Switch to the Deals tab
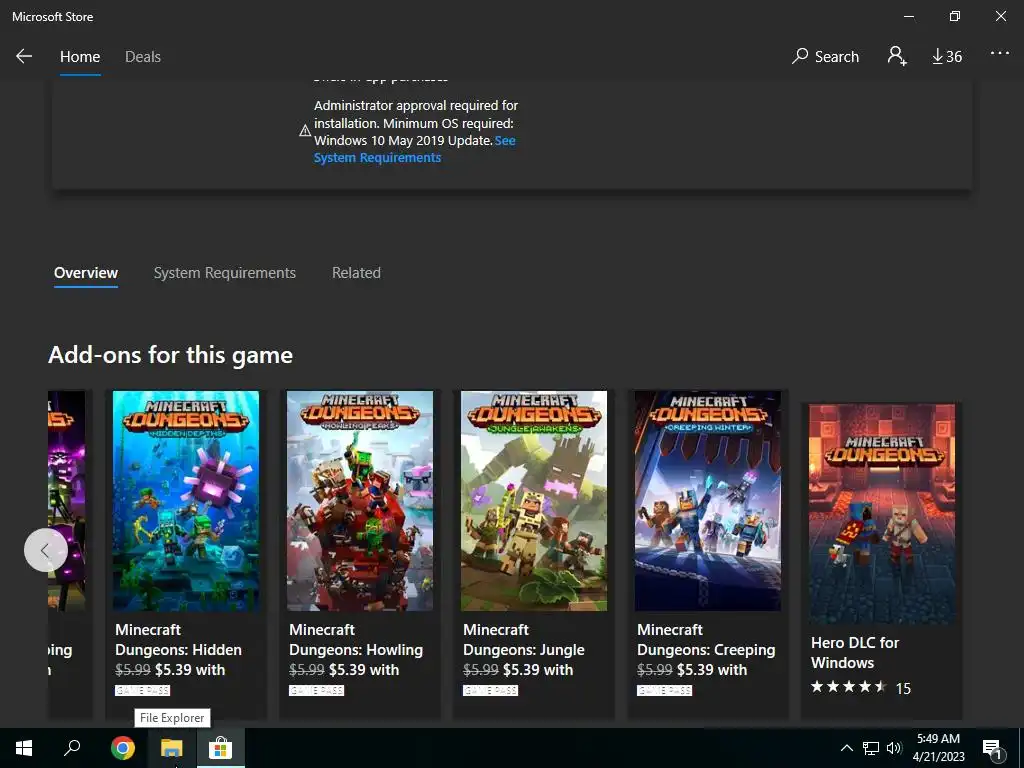This screenshot has height=768, width=1024. (x=143, y=57)
